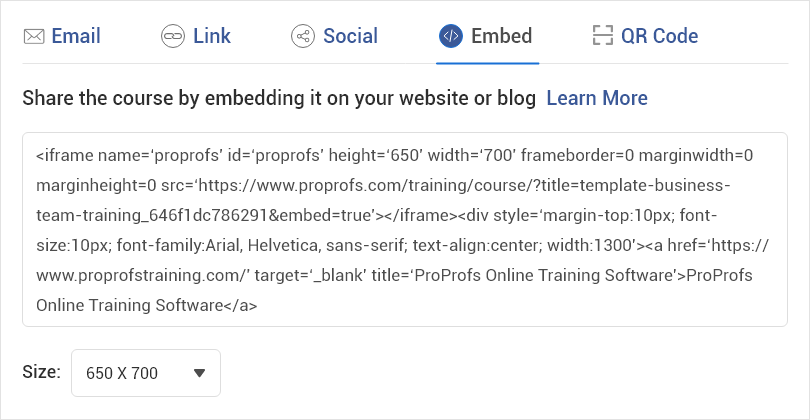Image resolution: width=810 pixels, height=420 pixels.
Task: Open the Learn More link
Action: [597, 98]
